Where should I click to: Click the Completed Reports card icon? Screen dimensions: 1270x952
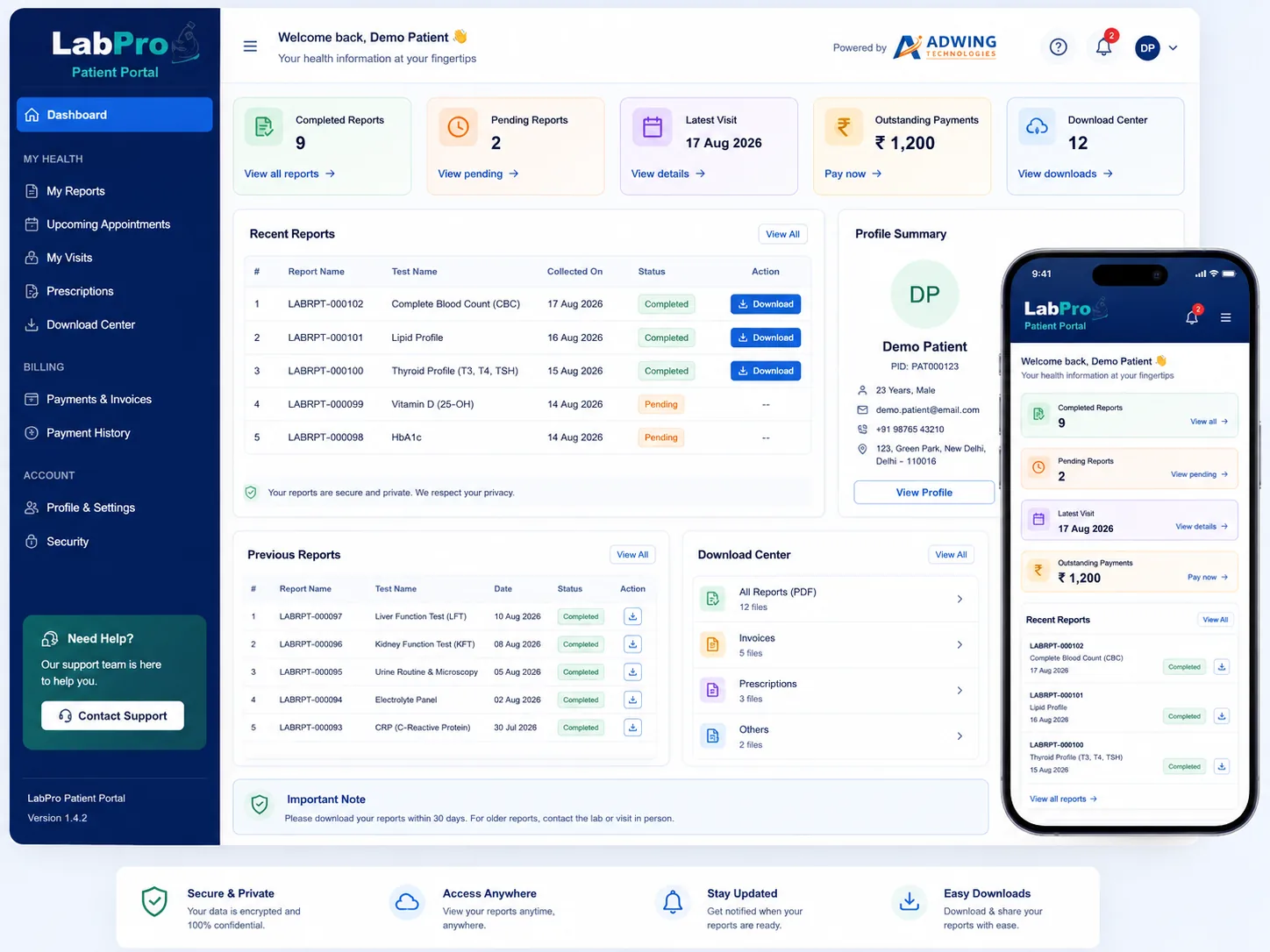click(264, 127)
